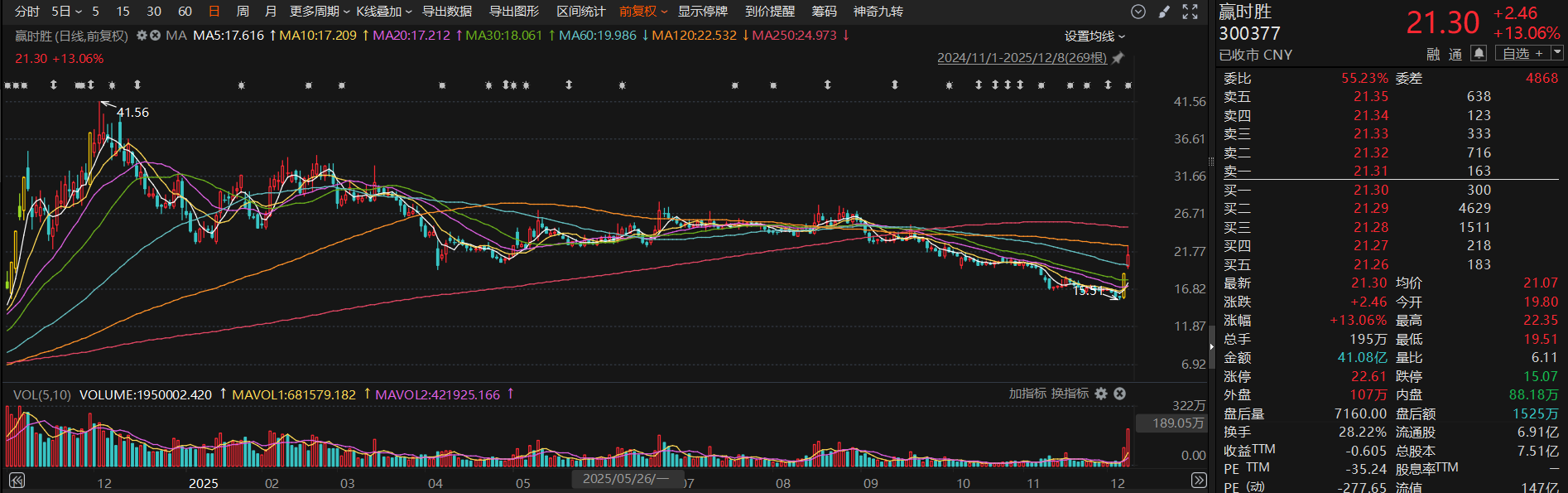Screen dimensions: 1568x493
Task: Click 加指标 add indicator
Action: coord(1027,394)
